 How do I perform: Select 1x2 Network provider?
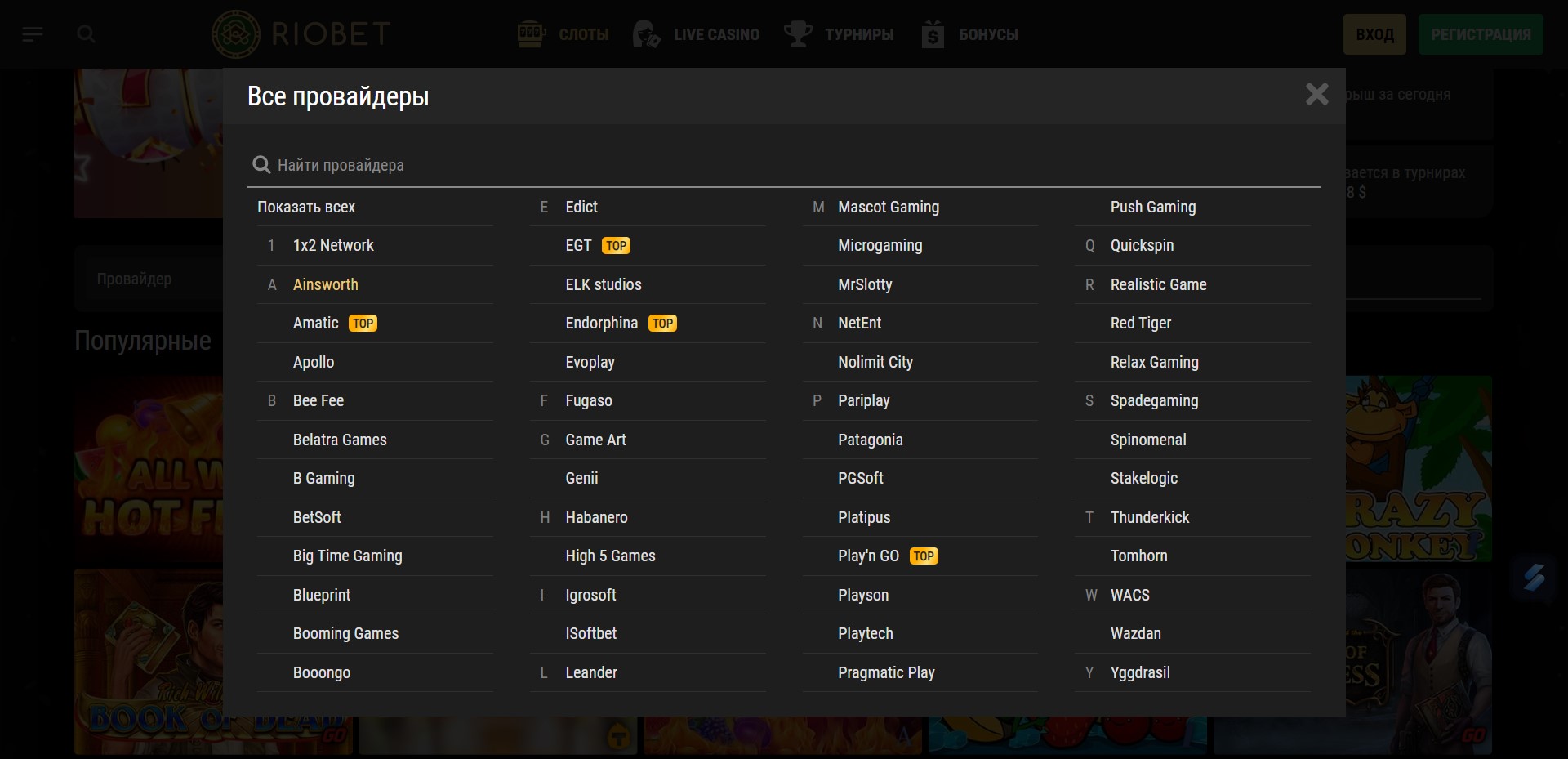(x=333, y=245)
